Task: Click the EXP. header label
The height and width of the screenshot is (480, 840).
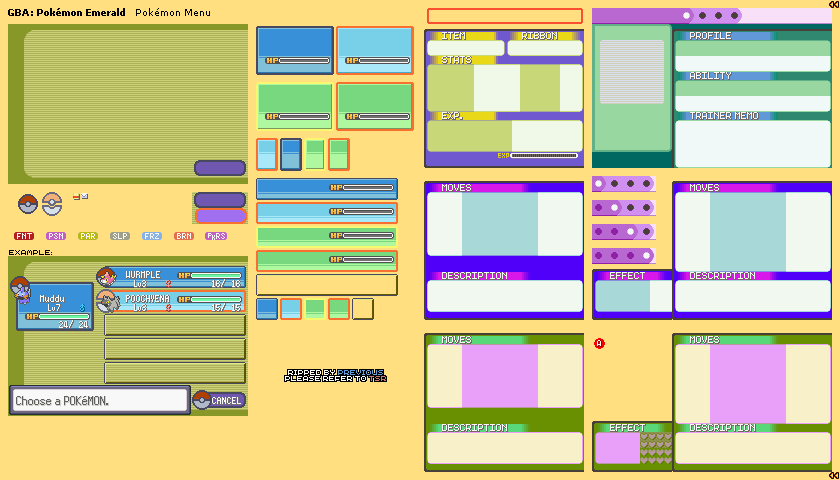Action: click(x=452, y=116)
